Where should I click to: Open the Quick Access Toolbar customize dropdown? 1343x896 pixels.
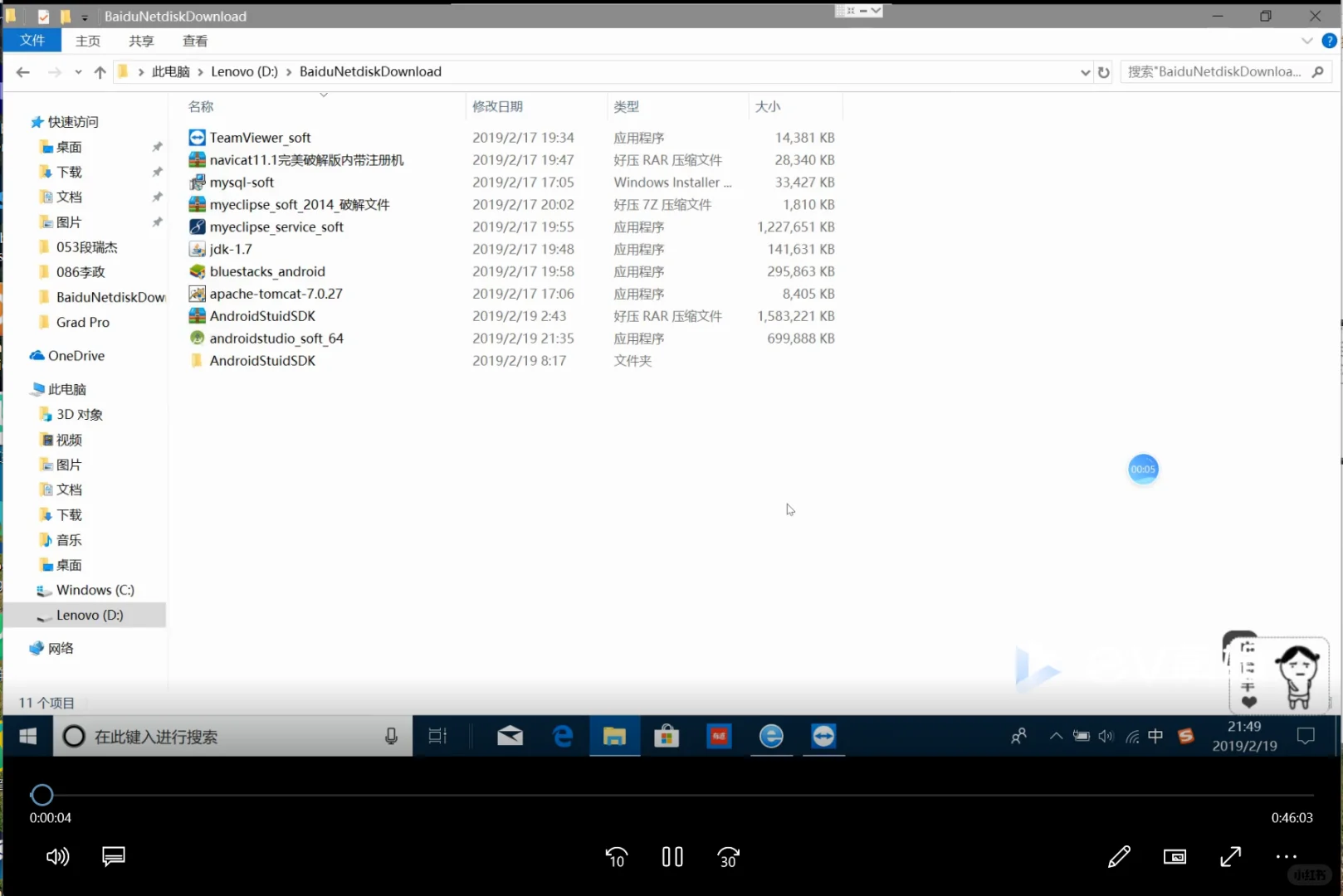(x=85, y=17)
